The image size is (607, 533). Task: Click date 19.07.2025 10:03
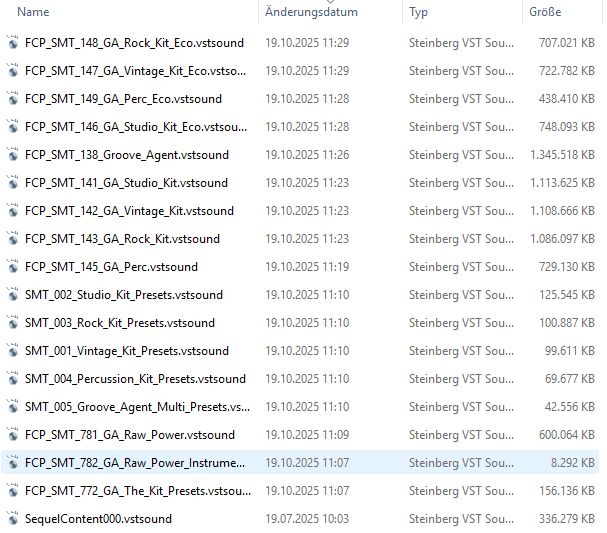click(x=307, y=519)
